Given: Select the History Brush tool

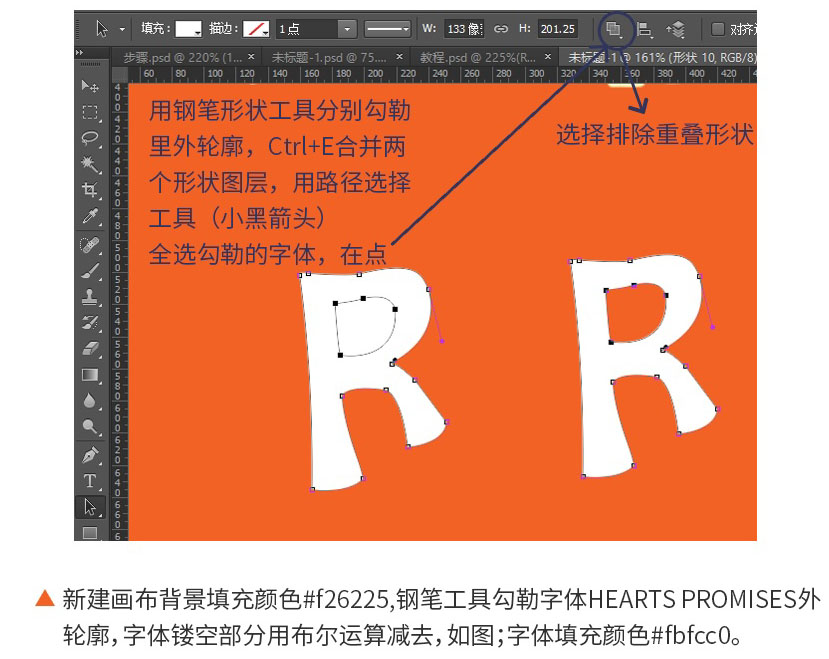Looking at the screenshot, I should pyautogui.click(x=90, y=323).
